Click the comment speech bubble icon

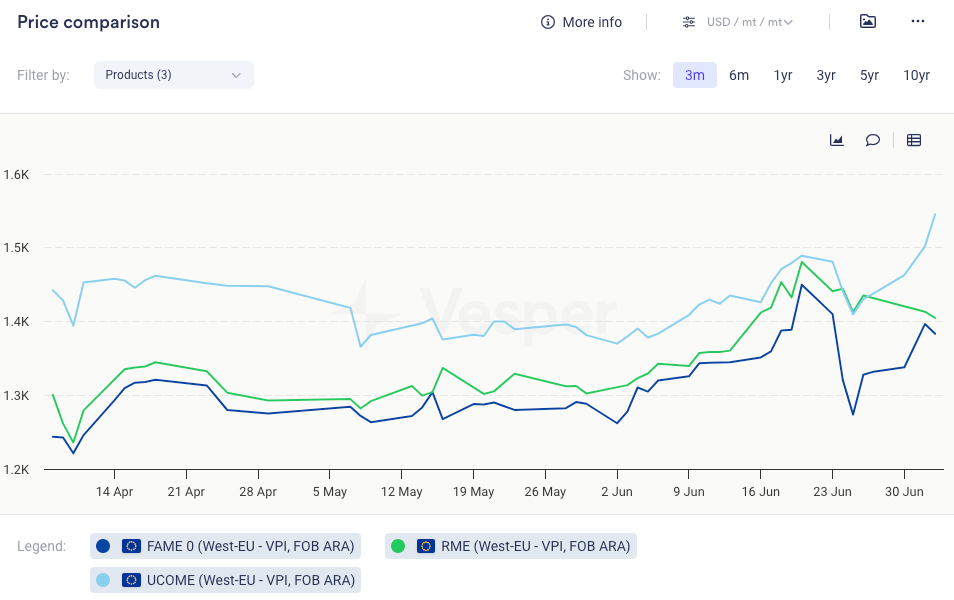(872, 140)
